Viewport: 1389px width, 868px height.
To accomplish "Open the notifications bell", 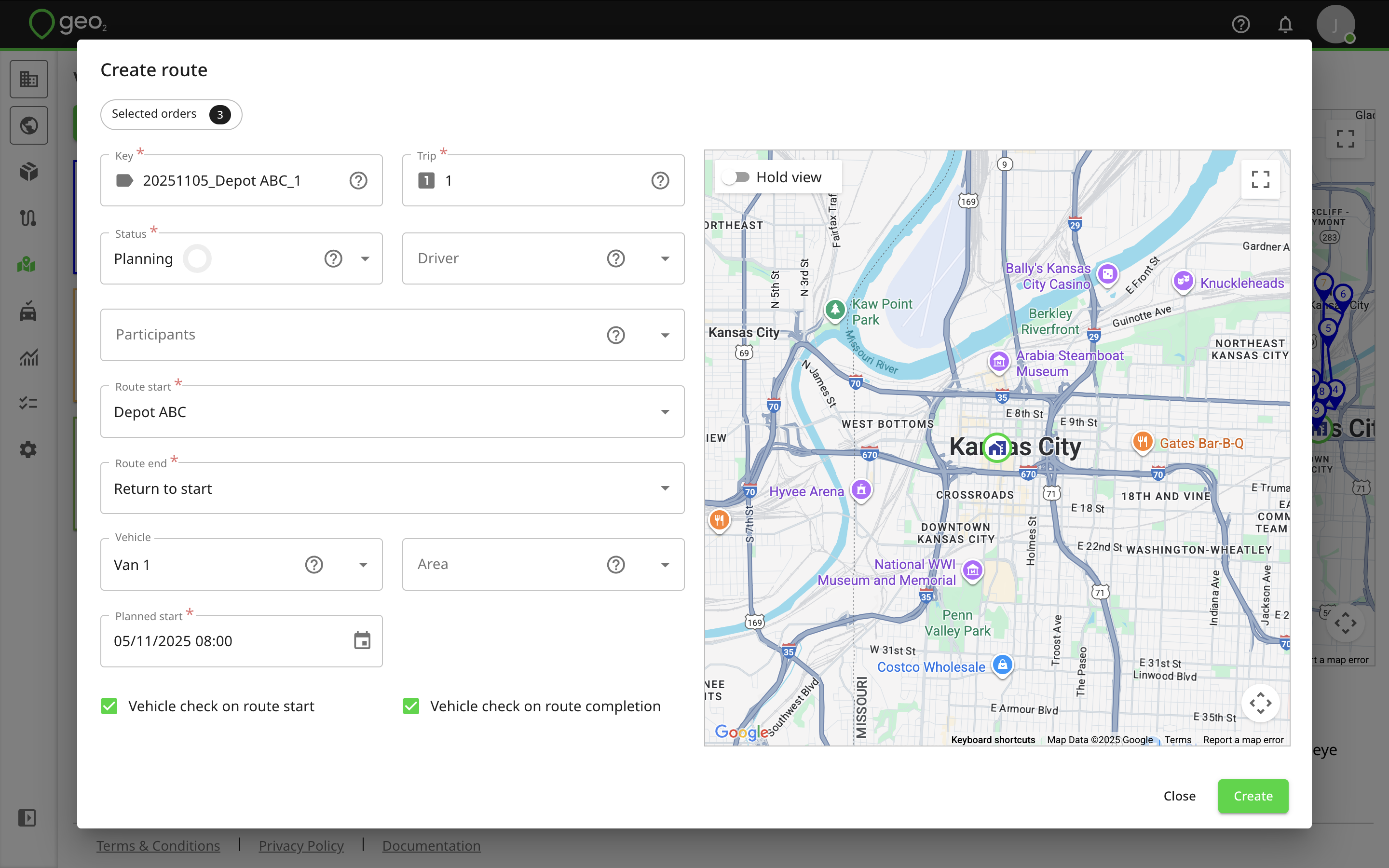I will click(x=1285, y=24).
